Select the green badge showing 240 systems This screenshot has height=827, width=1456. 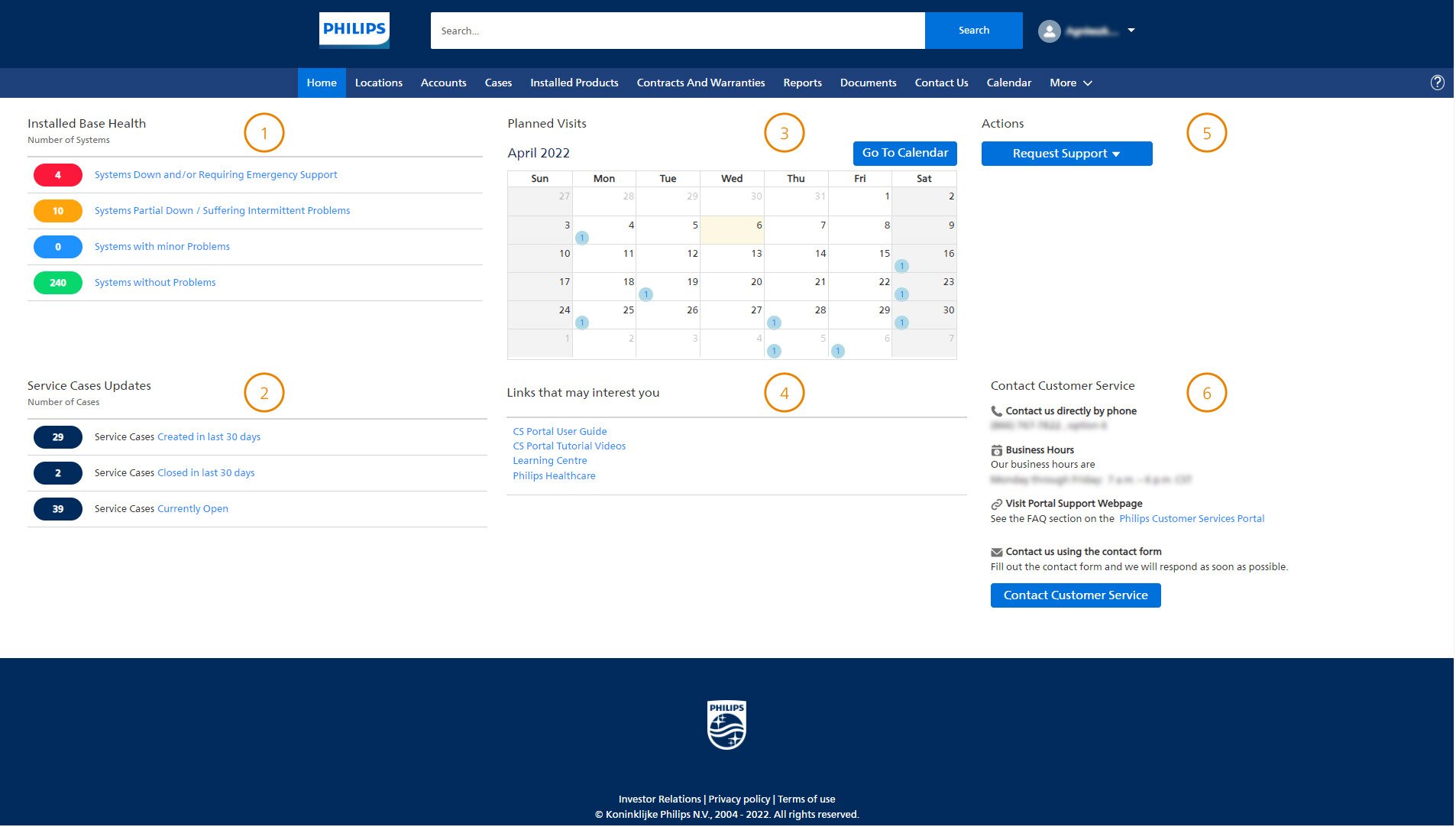(58, 283)
